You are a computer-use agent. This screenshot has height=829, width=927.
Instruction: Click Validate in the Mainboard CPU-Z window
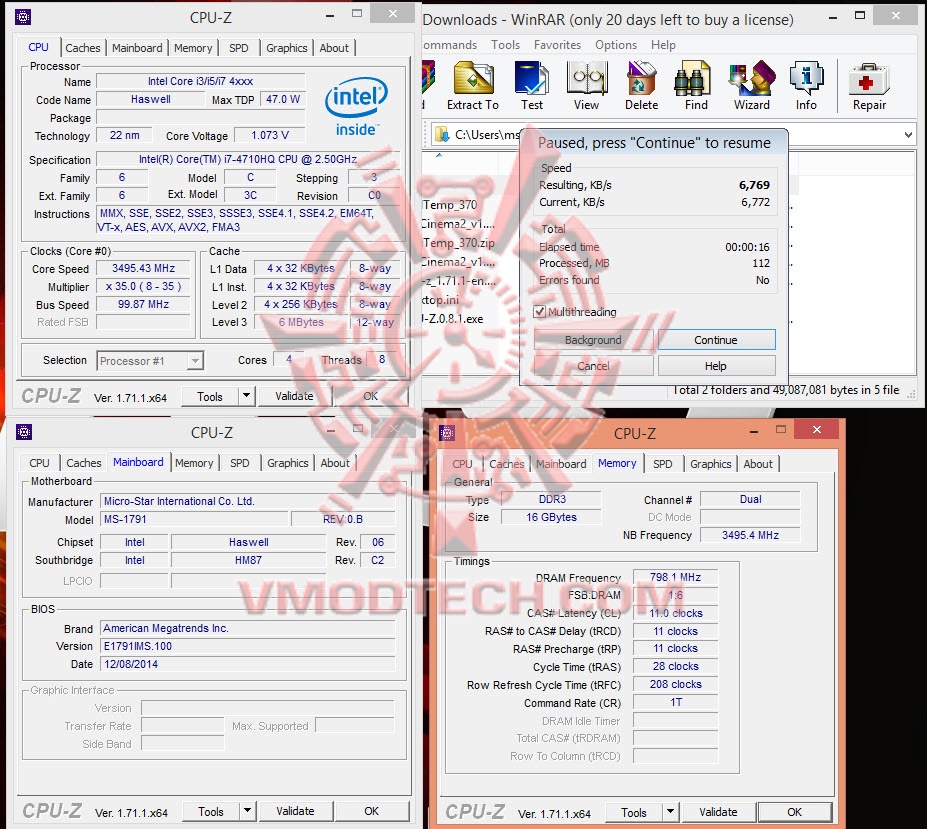[x=295, y=811]
